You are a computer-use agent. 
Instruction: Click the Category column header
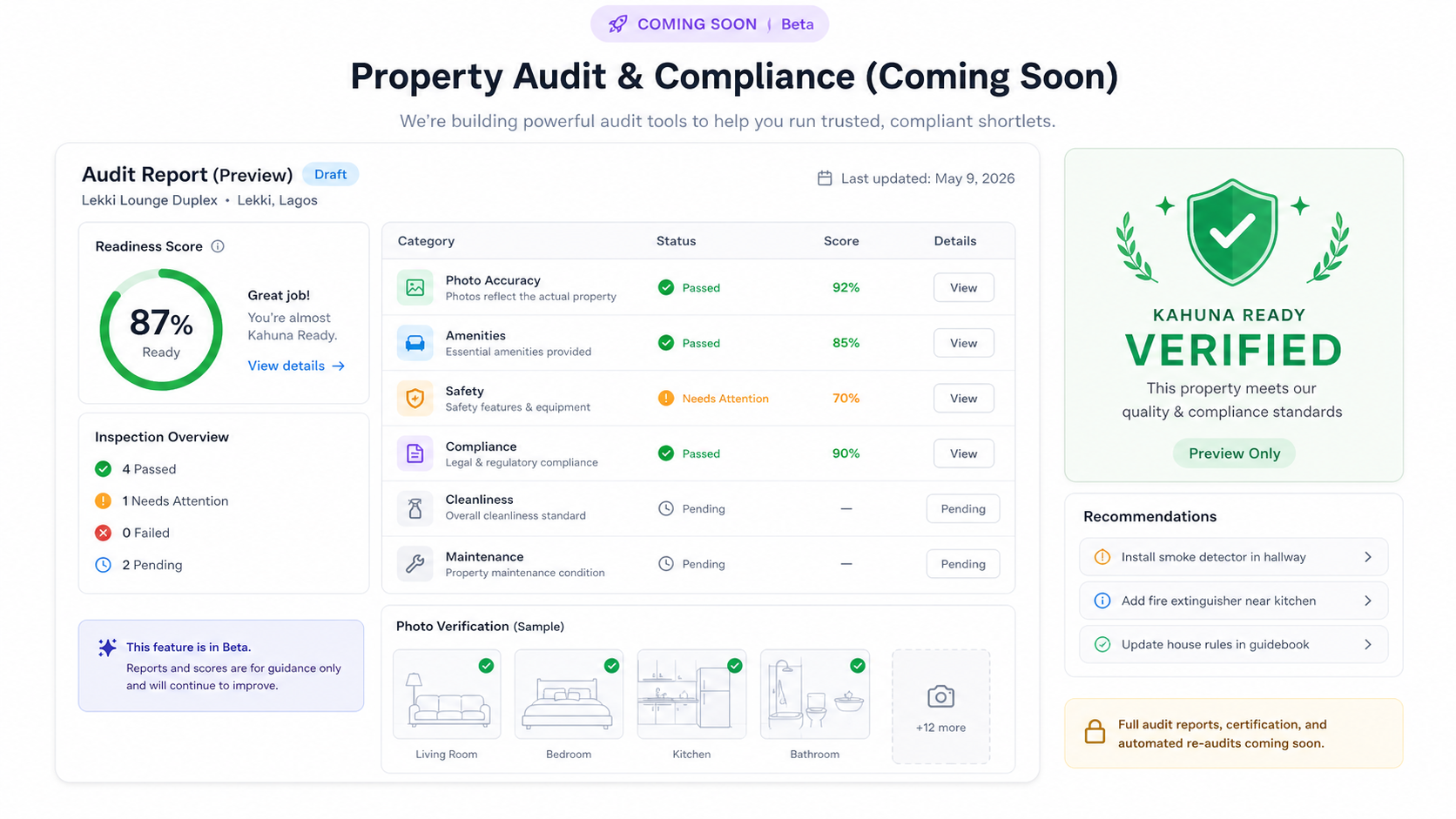(426, 241)
